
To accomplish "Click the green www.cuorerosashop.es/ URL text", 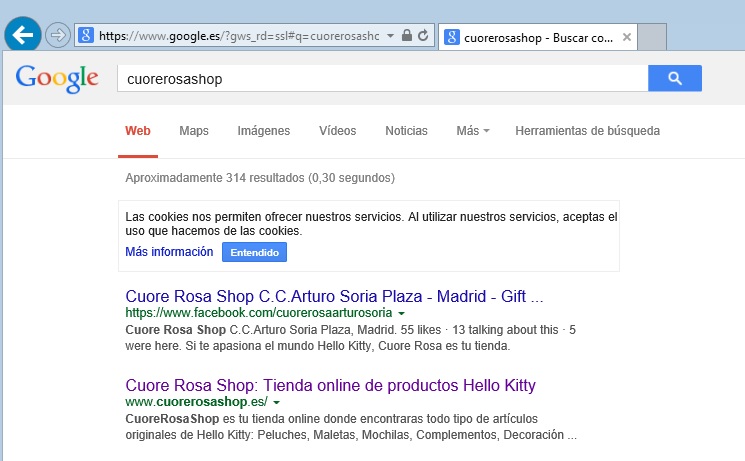I will coord(196,402).
